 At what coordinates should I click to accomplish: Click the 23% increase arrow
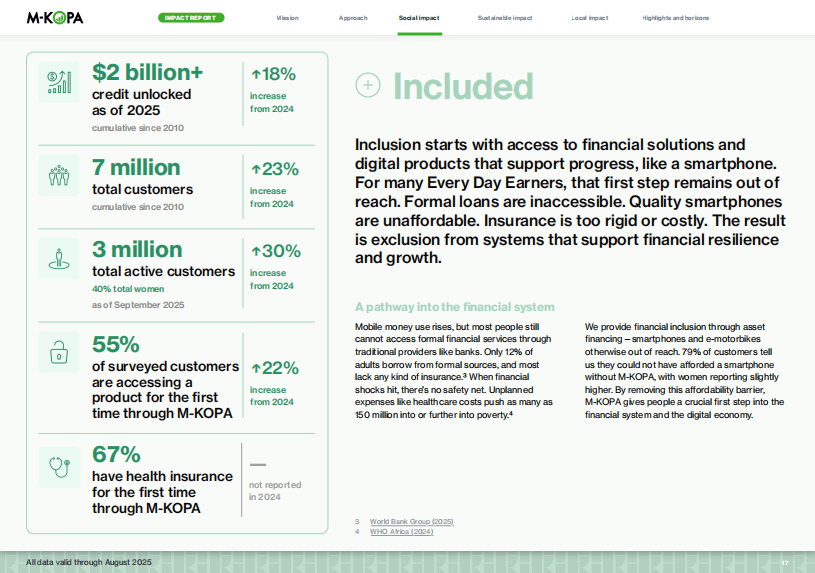pyautogui.click(x=256, y=169)
